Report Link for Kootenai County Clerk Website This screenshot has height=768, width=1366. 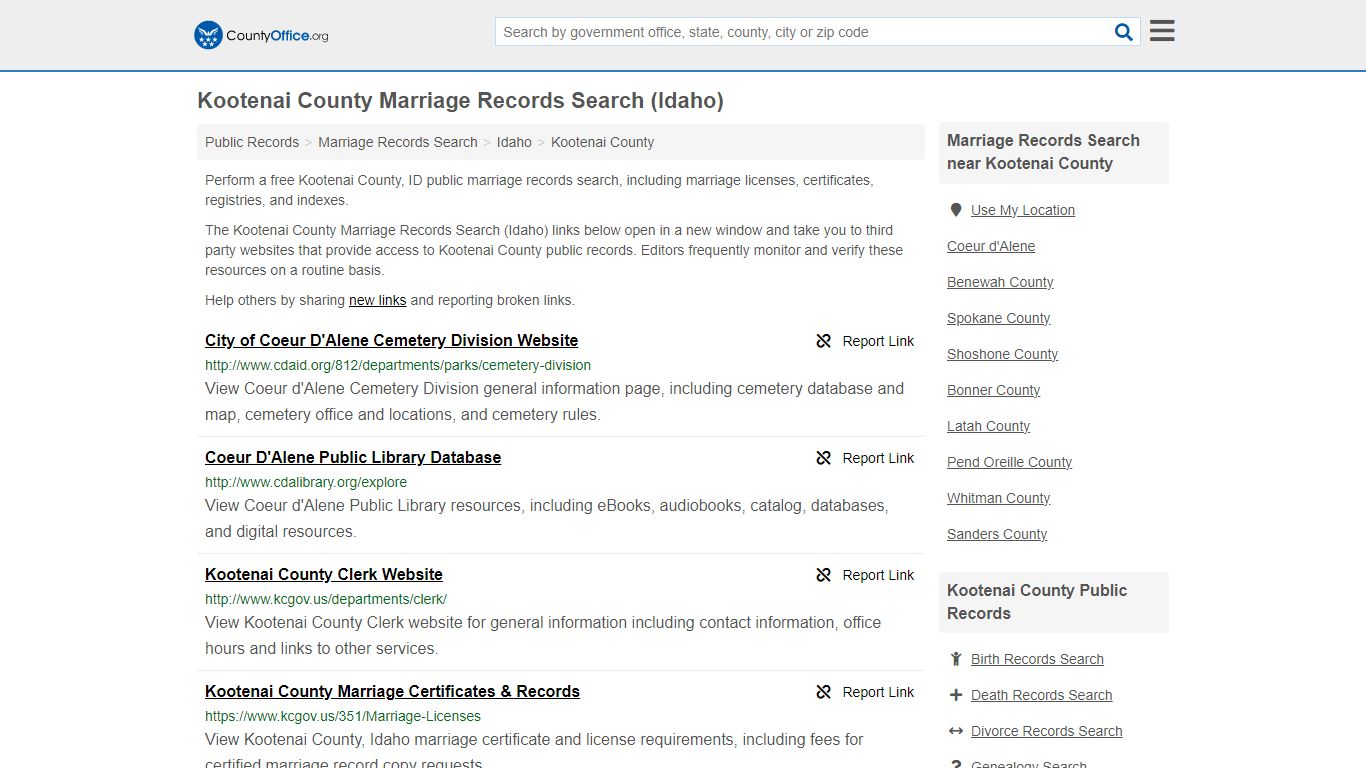pyautogui.click(x=878, y=575)
